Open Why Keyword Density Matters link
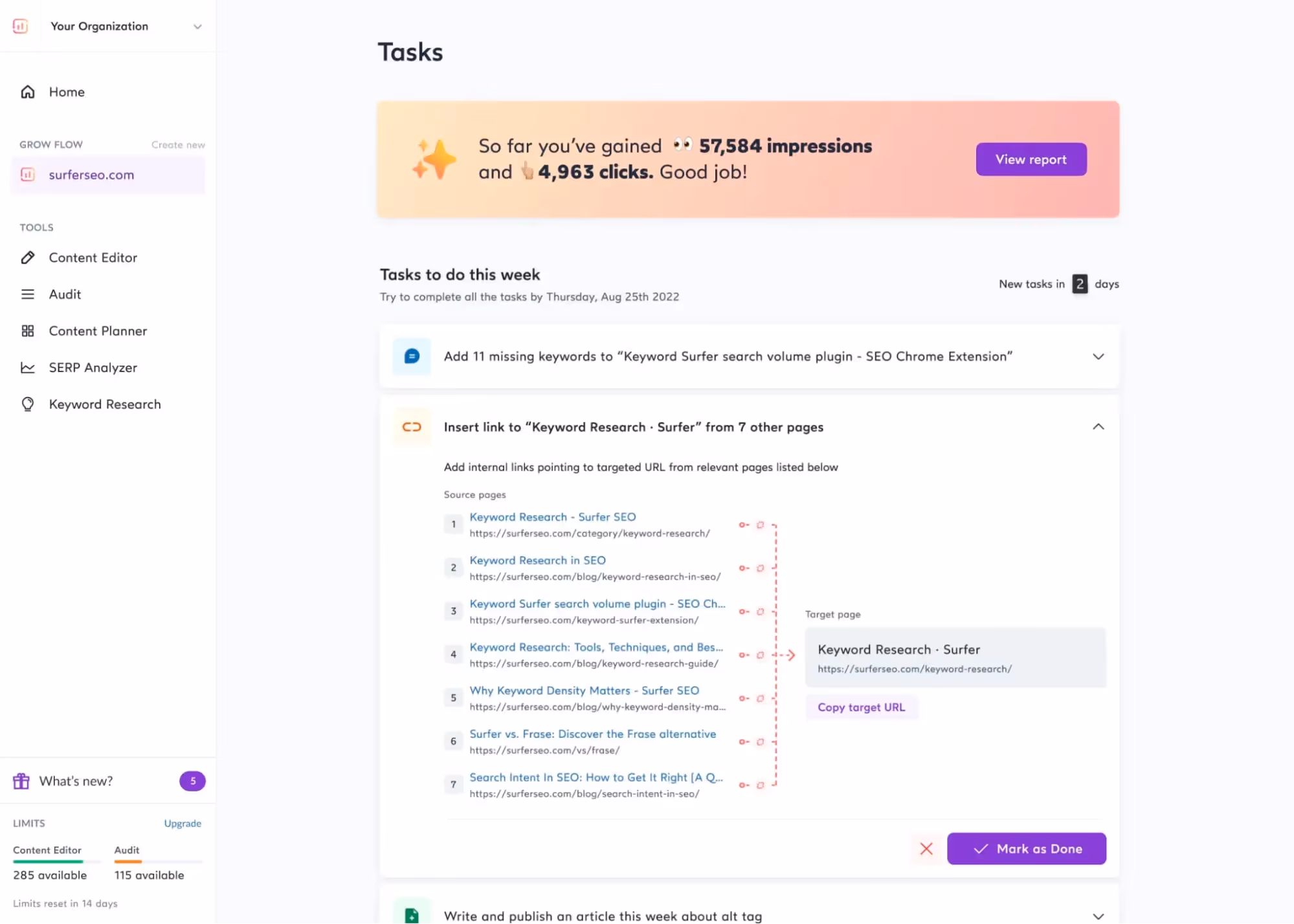Image resolution: width=1294 pixels, height=924 pixels. click(x=585, y=690)
